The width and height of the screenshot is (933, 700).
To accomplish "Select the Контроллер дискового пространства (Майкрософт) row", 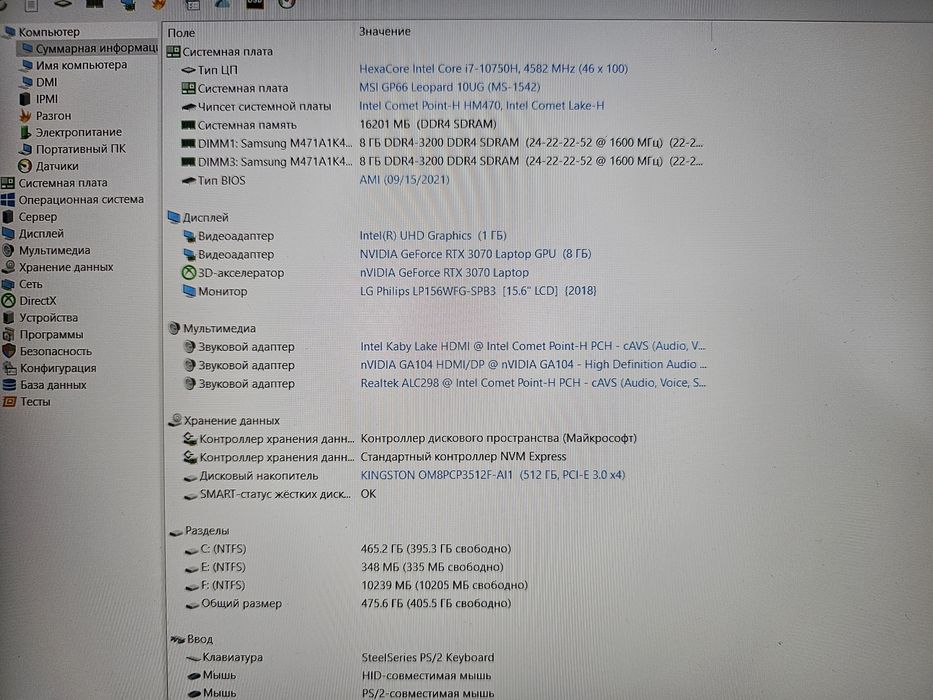I will pos(409,439).
